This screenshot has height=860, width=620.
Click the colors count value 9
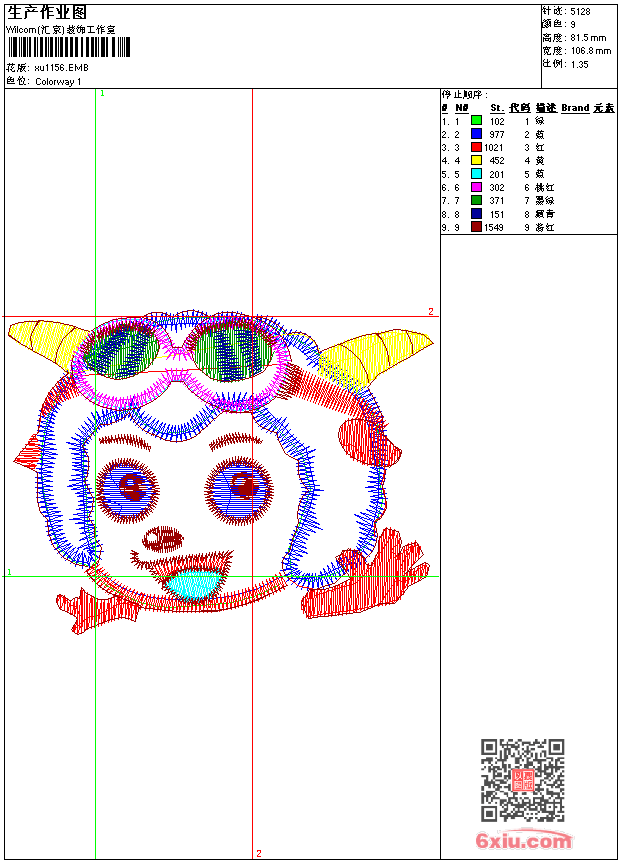pyautogui.click(x=573, y=25)
